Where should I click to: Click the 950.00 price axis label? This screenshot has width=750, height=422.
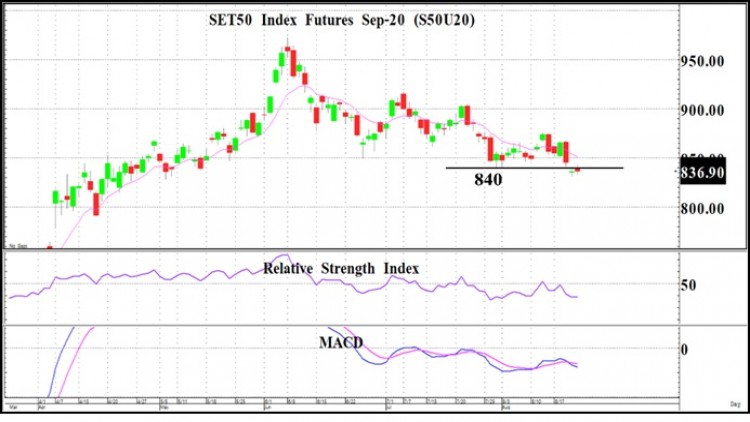coord(702,61)
